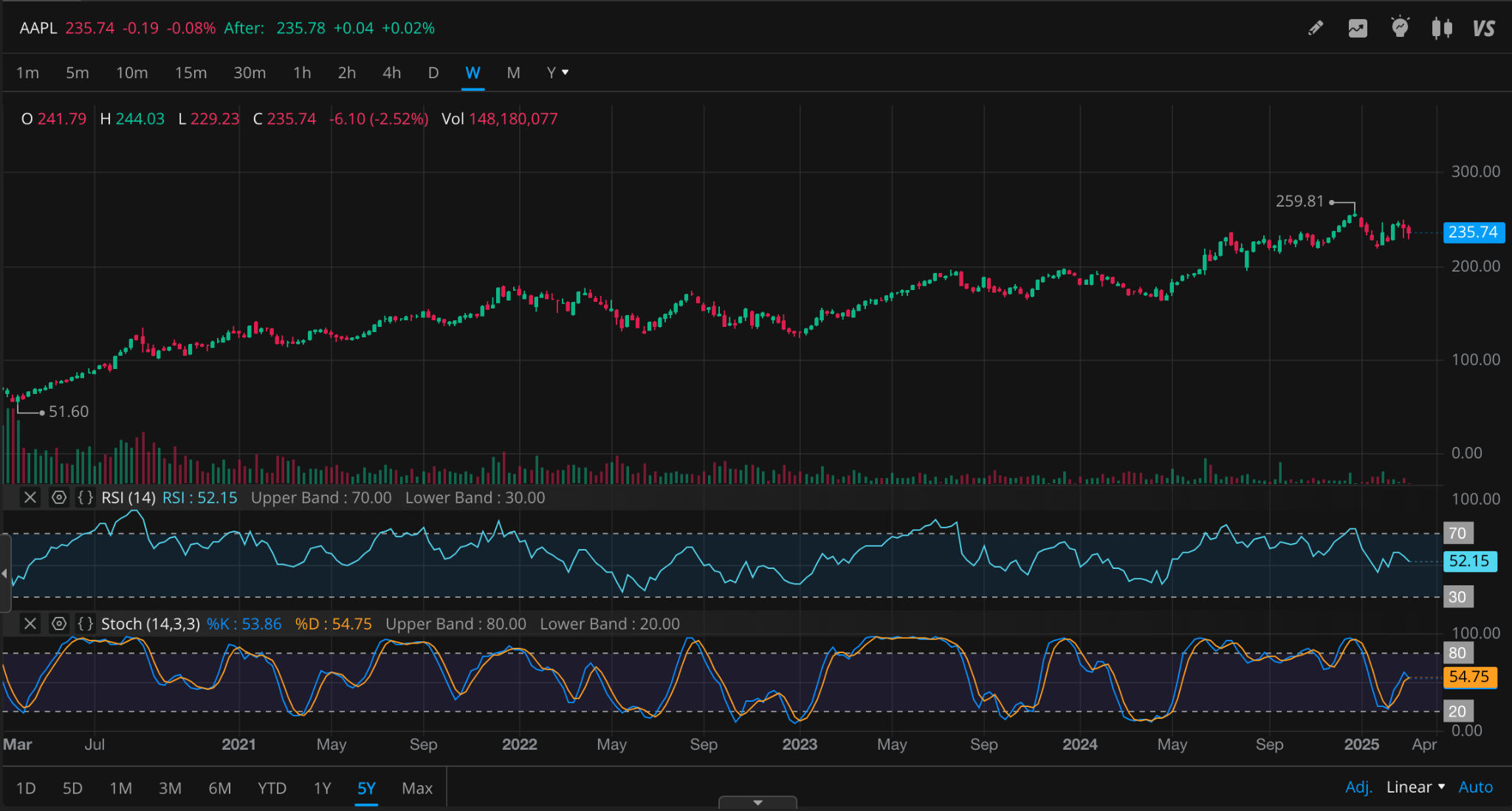Image resolution: width=1512 pixels, height=811 pixels.
Task: Toggle Stoch indicator visibility eye icon
Action: coord(58,624)
